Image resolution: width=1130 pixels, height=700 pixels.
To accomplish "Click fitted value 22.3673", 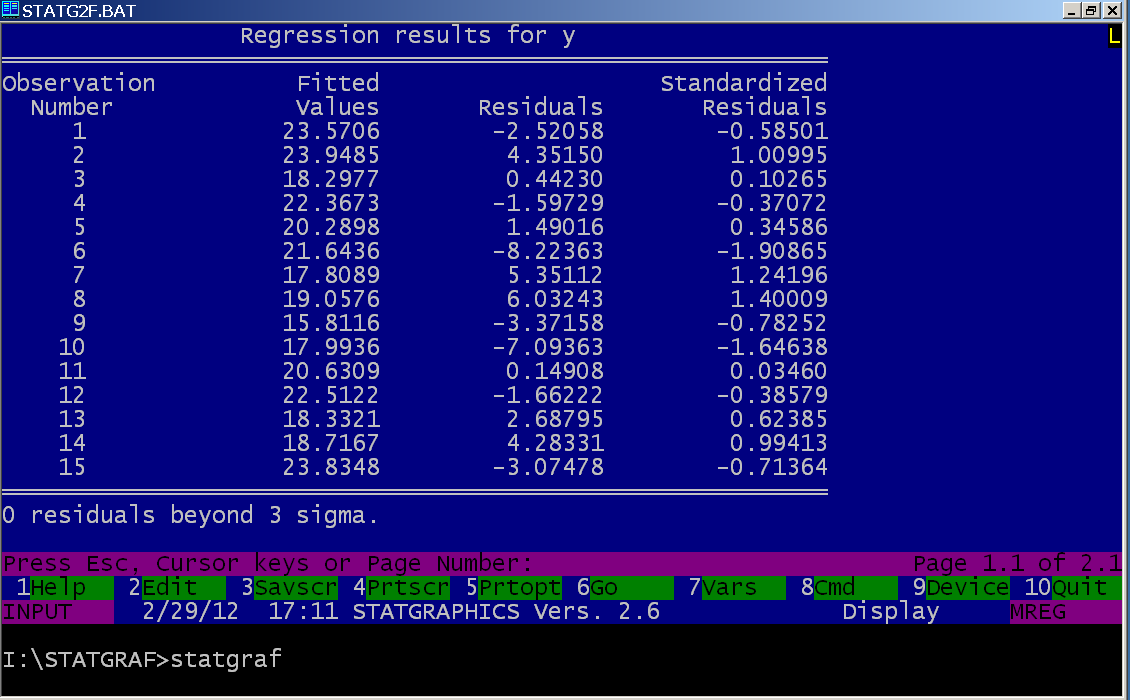I will [331, 203].
